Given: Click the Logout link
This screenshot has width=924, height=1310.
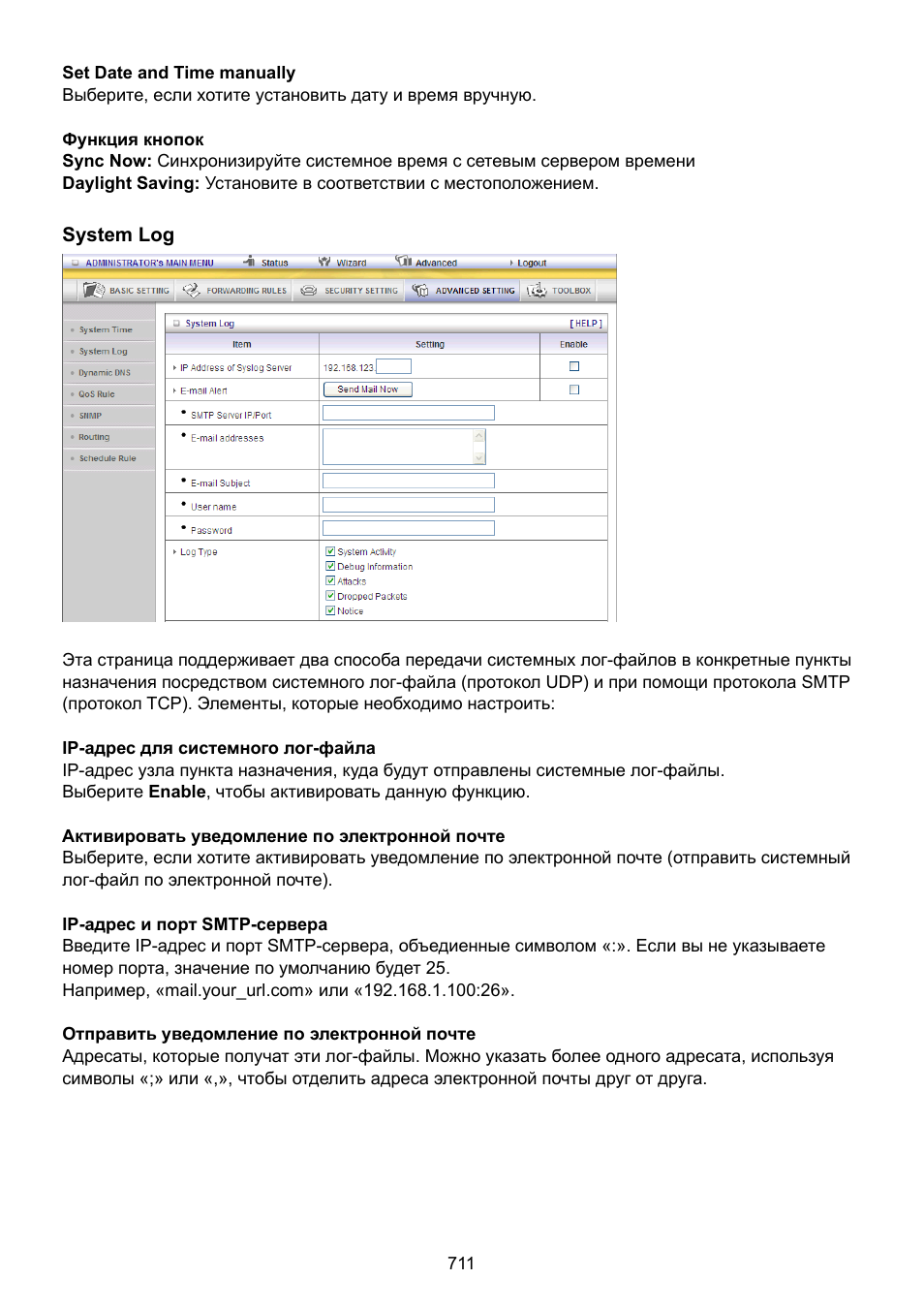Looking at the screenshot, I should coord(532,263).
